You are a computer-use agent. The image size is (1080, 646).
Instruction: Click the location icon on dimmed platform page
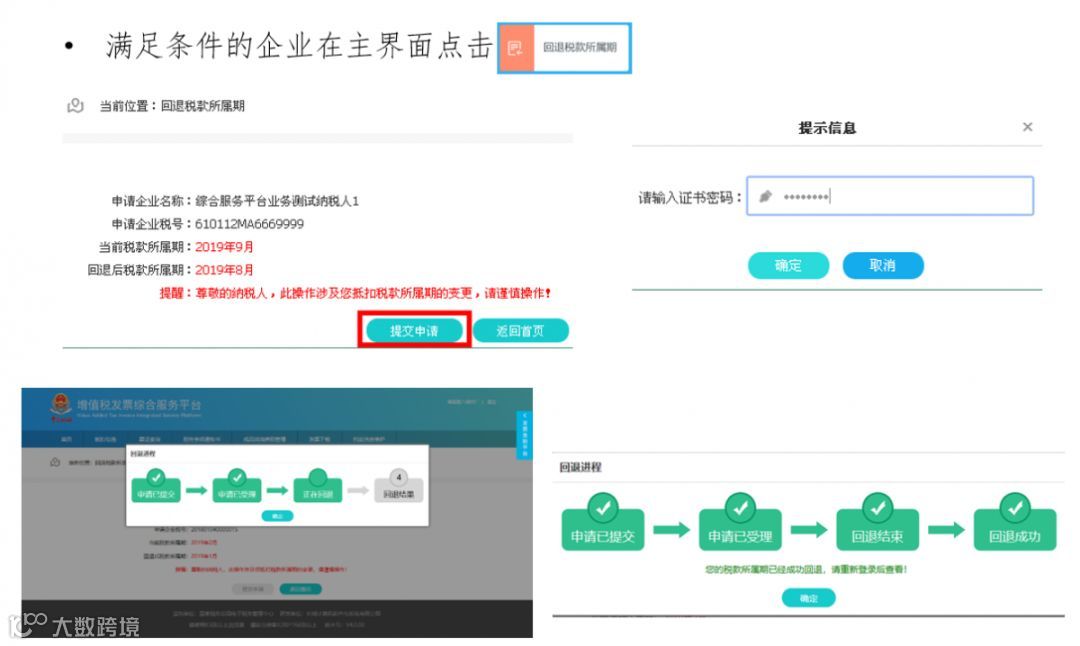(55, 462)
